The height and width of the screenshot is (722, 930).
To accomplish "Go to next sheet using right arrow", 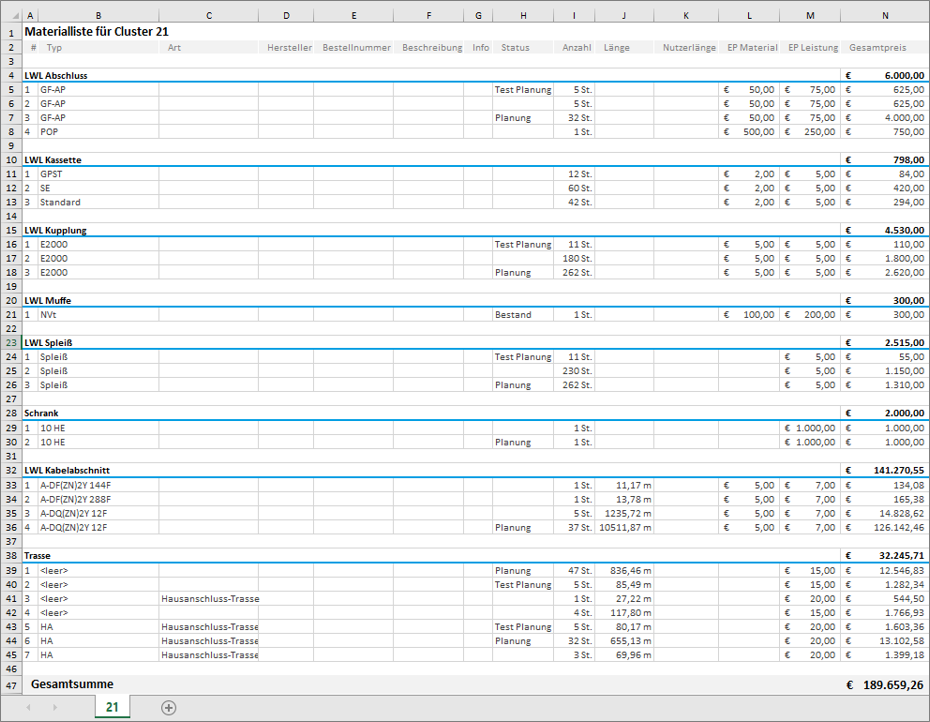I will pyautogui.click(x=55, y=707).
